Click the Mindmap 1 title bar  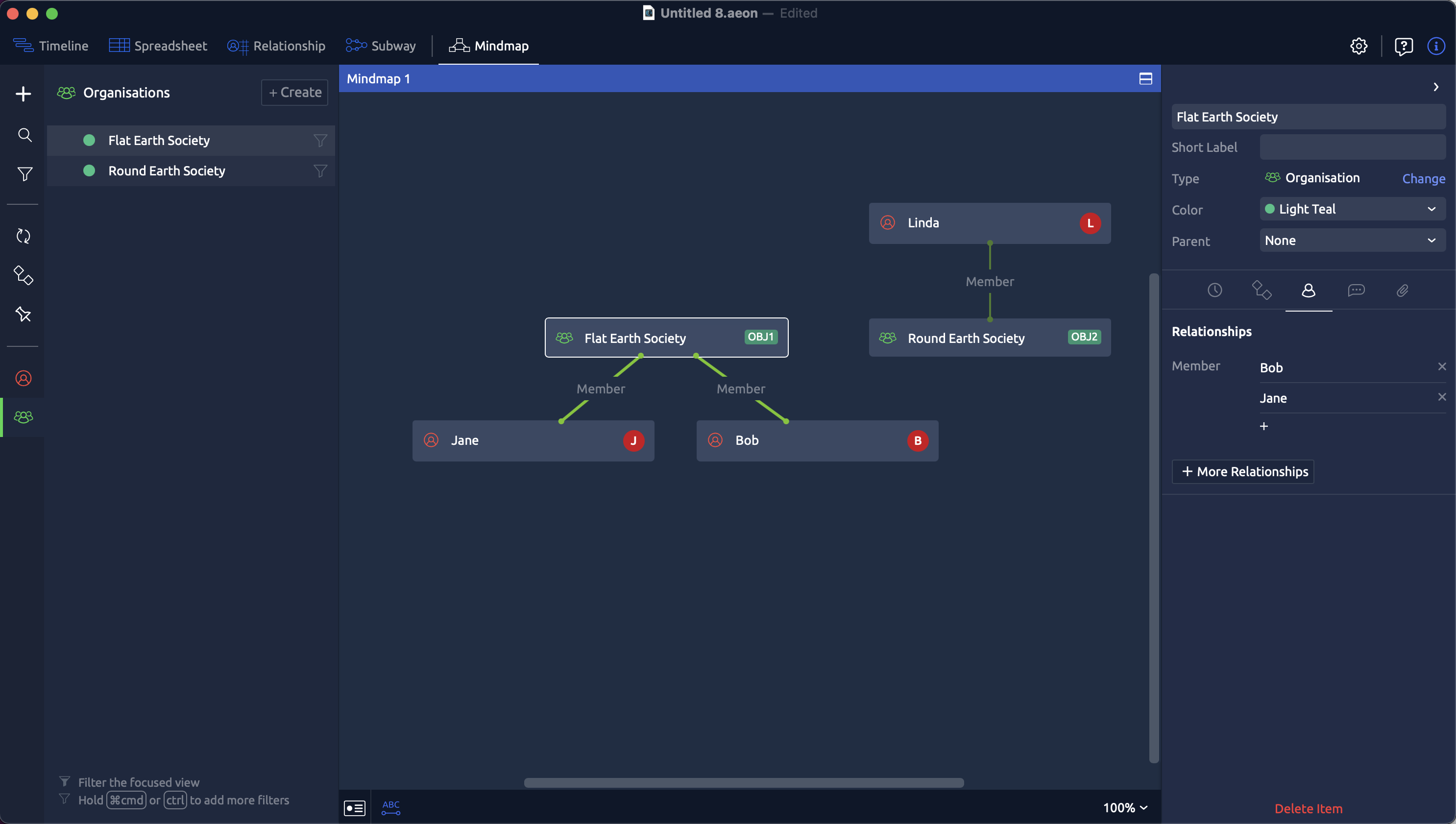[x=750, y=79]
